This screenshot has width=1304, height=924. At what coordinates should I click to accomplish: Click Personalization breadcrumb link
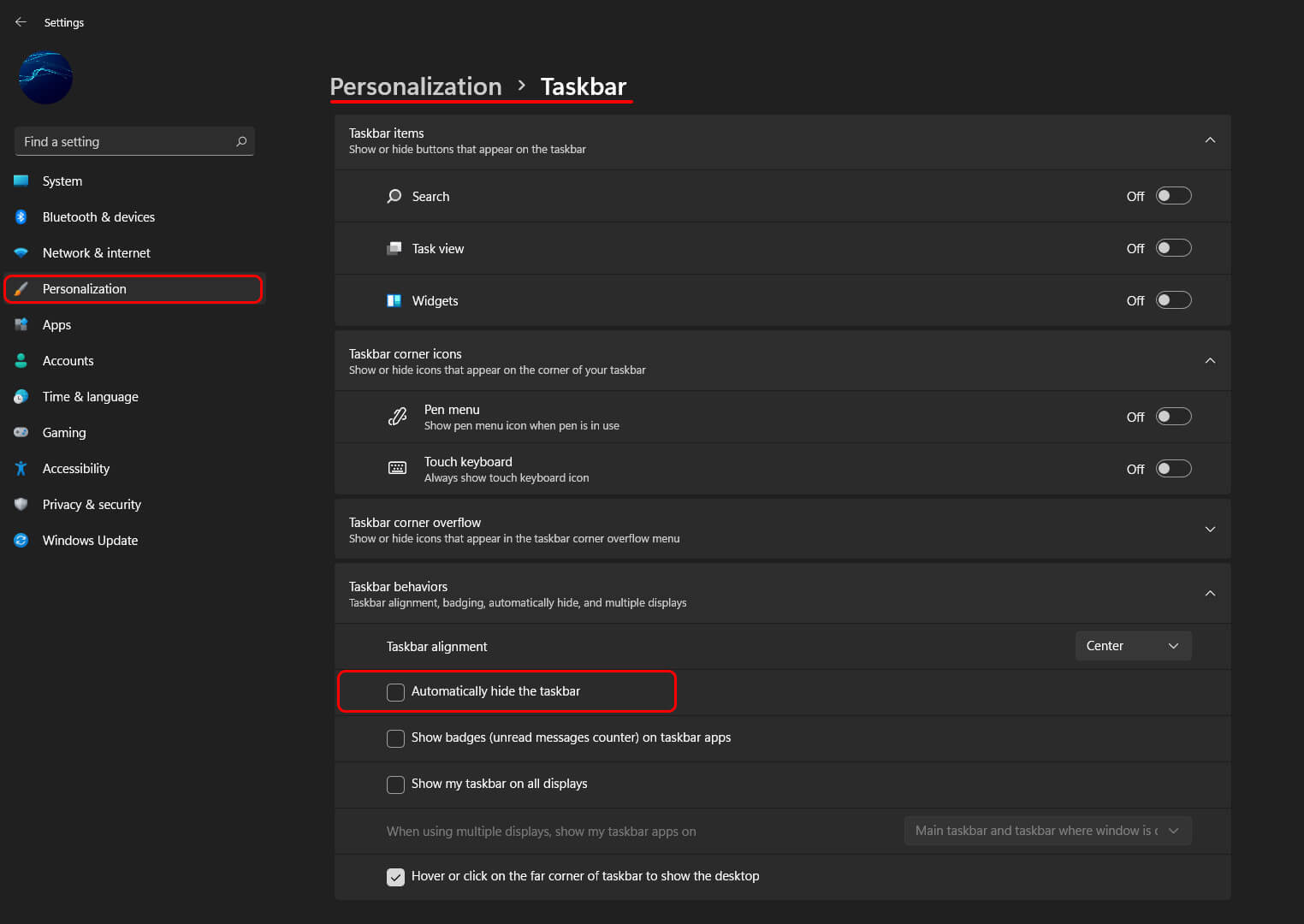click(x=416, y=86)
